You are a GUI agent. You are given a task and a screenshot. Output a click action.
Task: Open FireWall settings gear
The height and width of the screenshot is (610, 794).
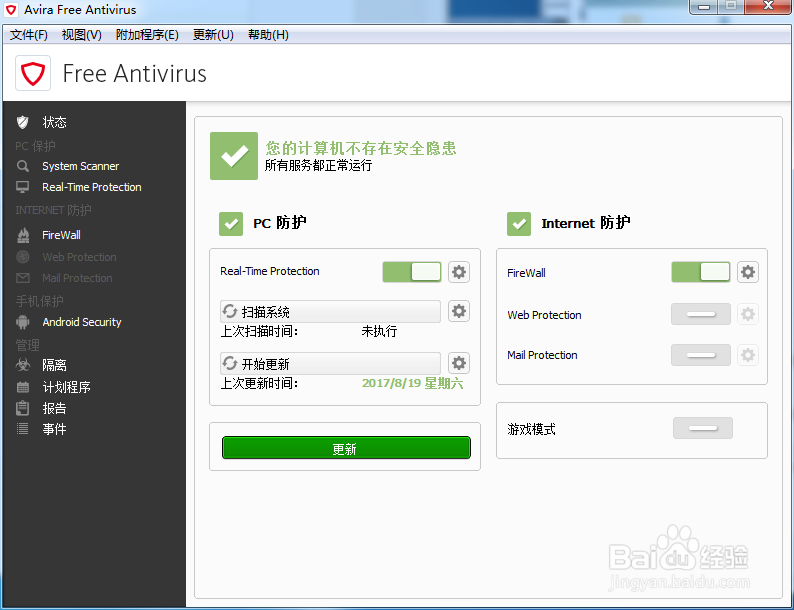[748, 272]
